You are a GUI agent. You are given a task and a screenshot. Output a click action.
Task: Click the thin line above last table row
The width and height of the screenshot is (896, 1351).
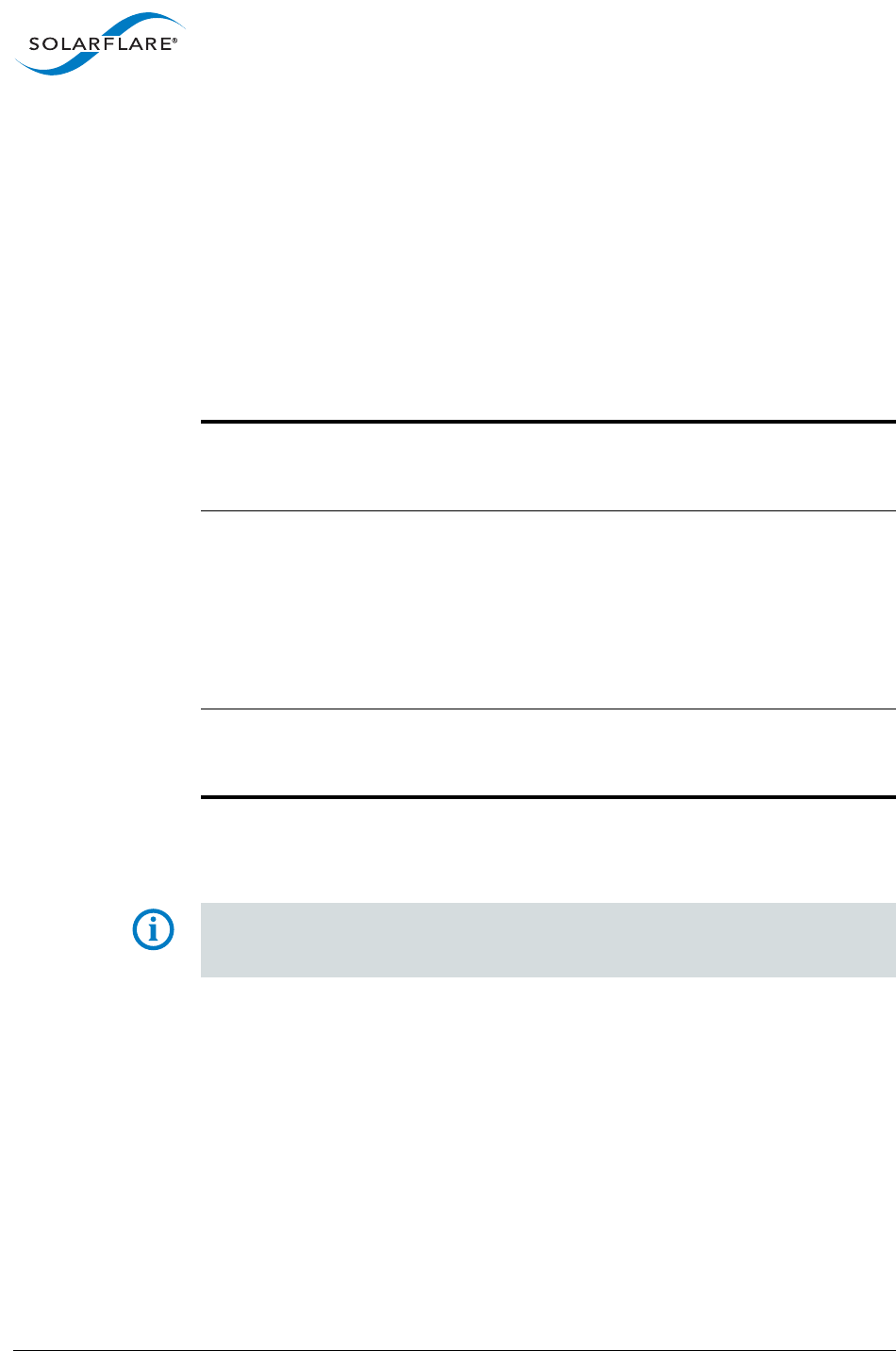(547, 709)
